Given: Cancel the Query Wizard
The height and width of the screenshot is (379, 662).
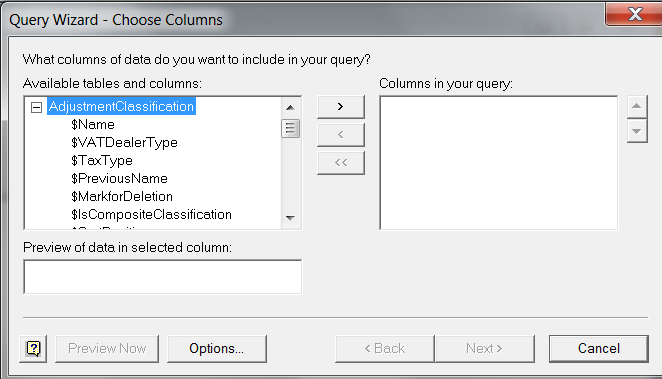Looking at the screenshot, I should (x=599, y=349).
